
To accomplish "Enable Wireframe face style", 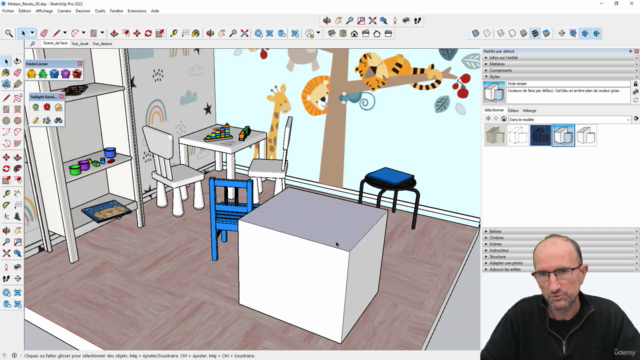I will click(501, 33).
